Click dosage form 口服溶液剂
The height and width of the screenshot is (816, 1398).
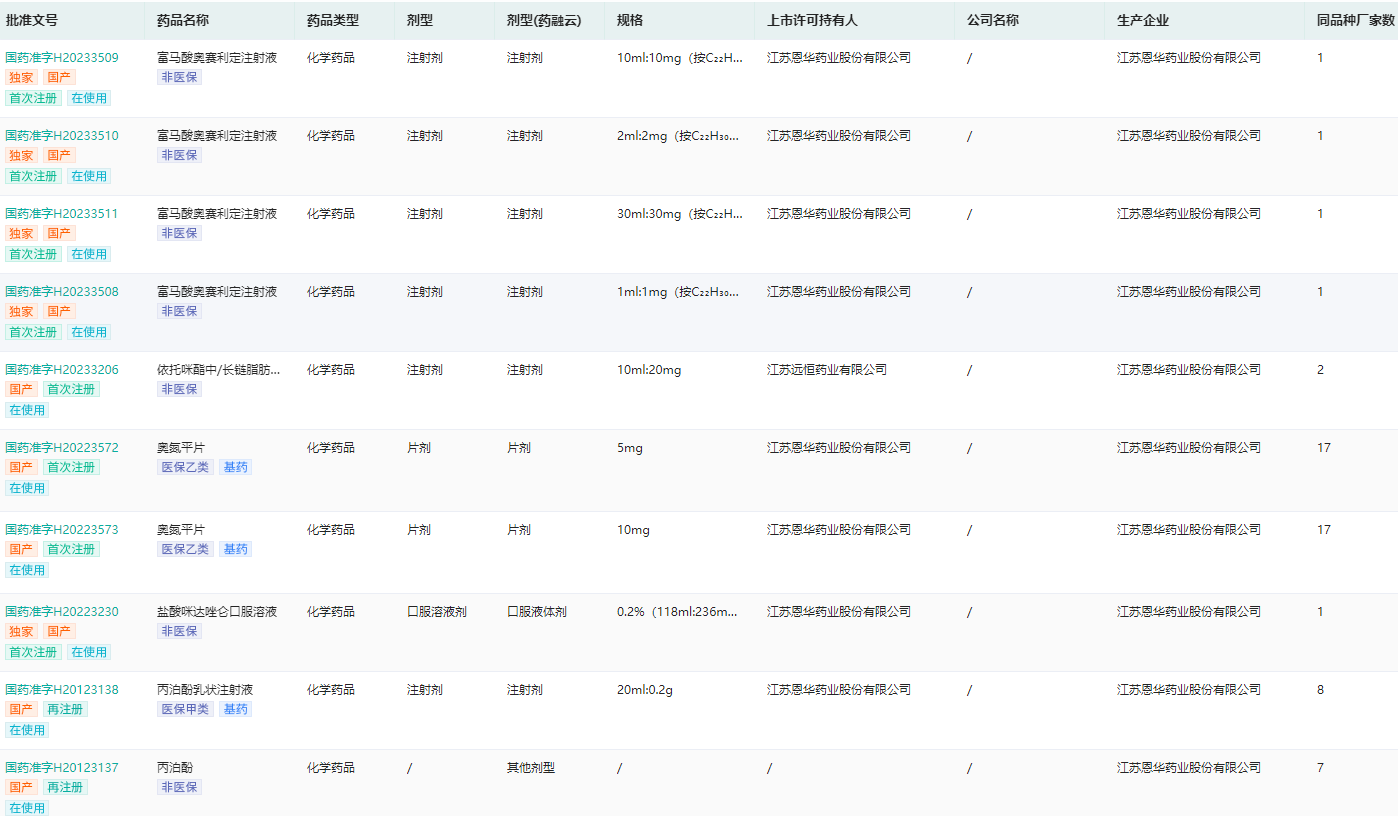click(437, 612)
